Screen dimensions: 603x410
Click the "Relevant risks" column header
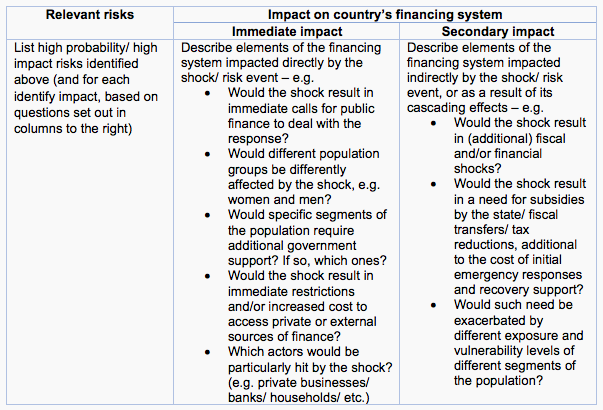[x=89, y=15]
